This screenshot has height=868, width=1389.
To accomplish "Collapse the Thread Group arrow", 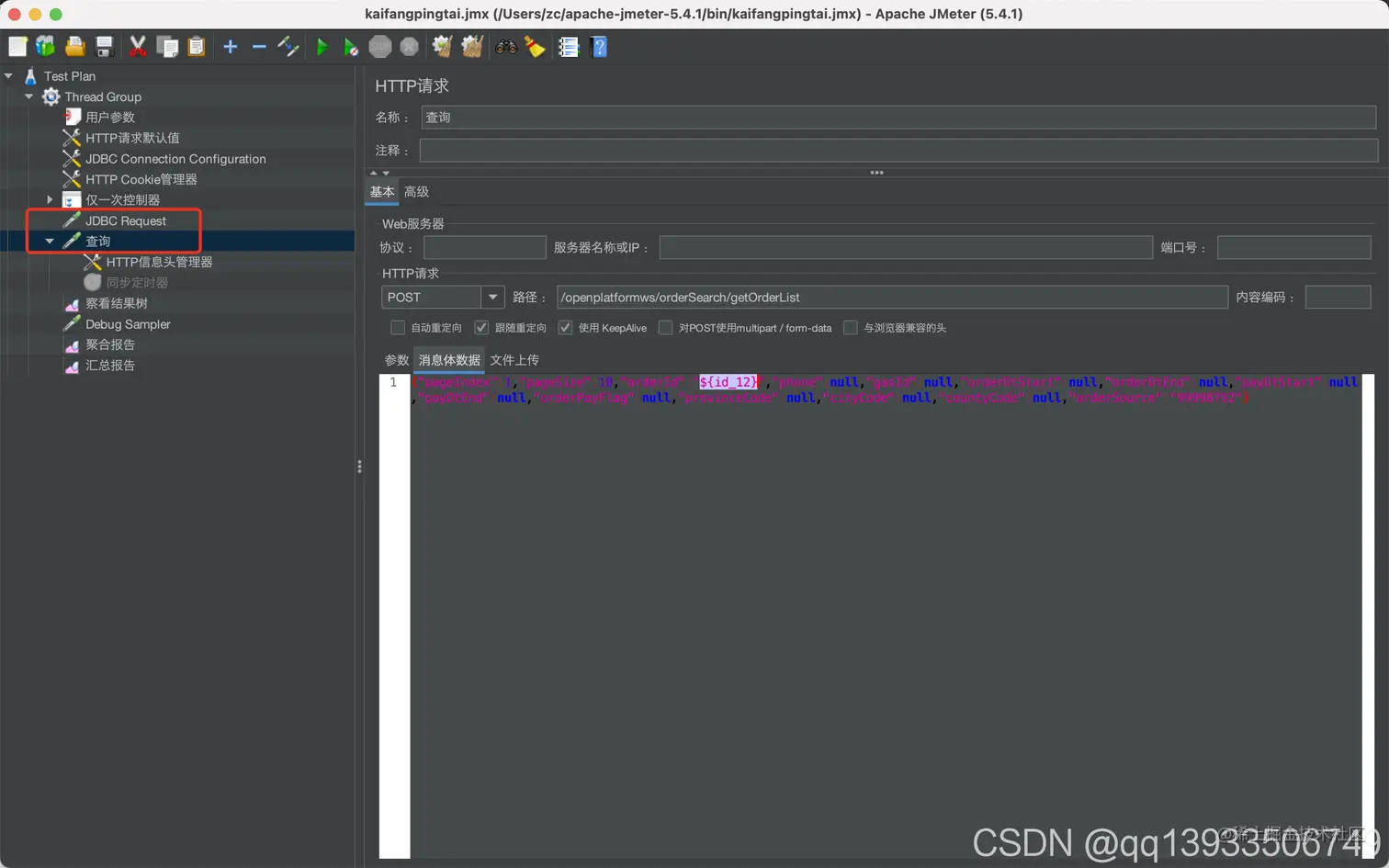I will (29, 96).
